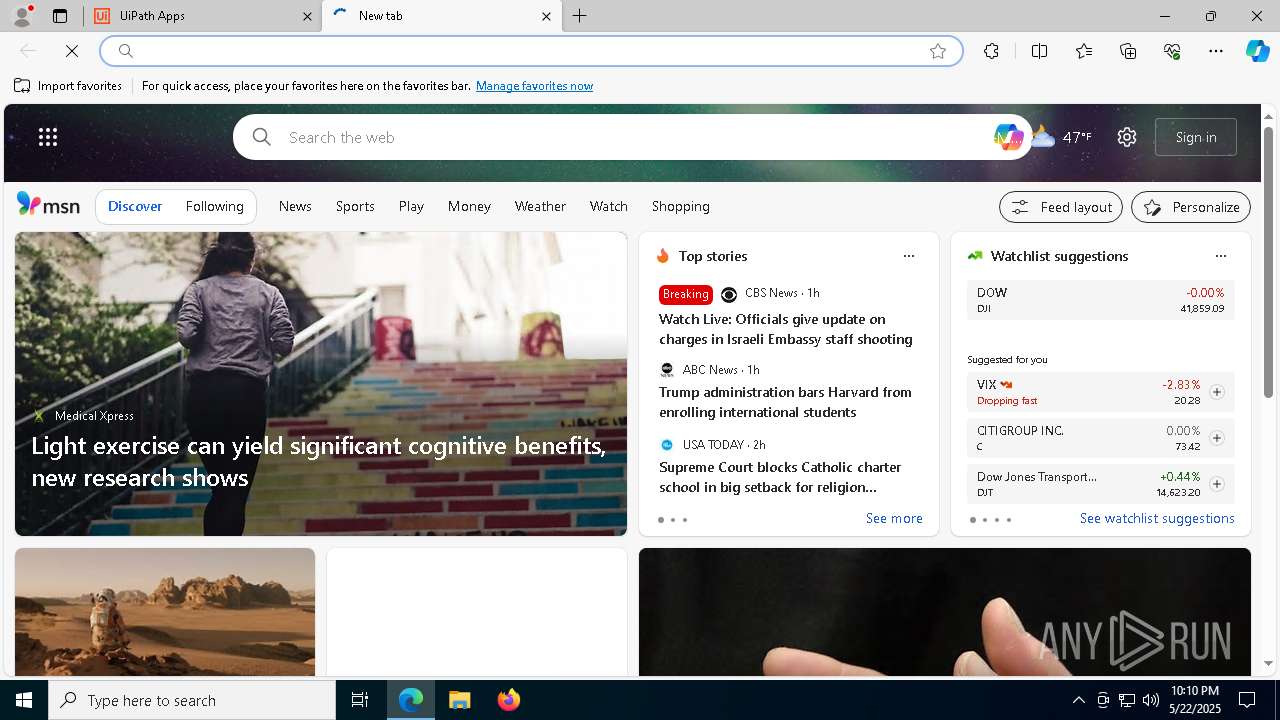Open the Watch section
Viewport: 1280px width, 720px height.
coord(608,206)
